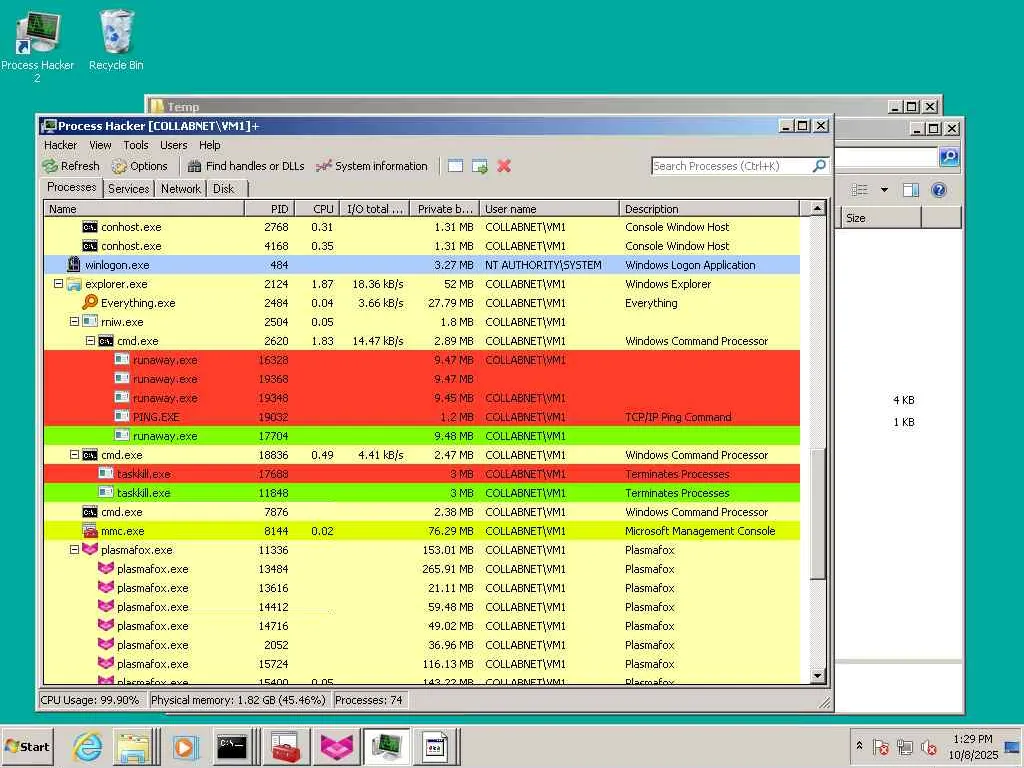Image resolution: width=1024 pixels, height=768 pixels.
Task: Select plasmafox.exe icon with PID 14412
Action: (x=106, y=606)
